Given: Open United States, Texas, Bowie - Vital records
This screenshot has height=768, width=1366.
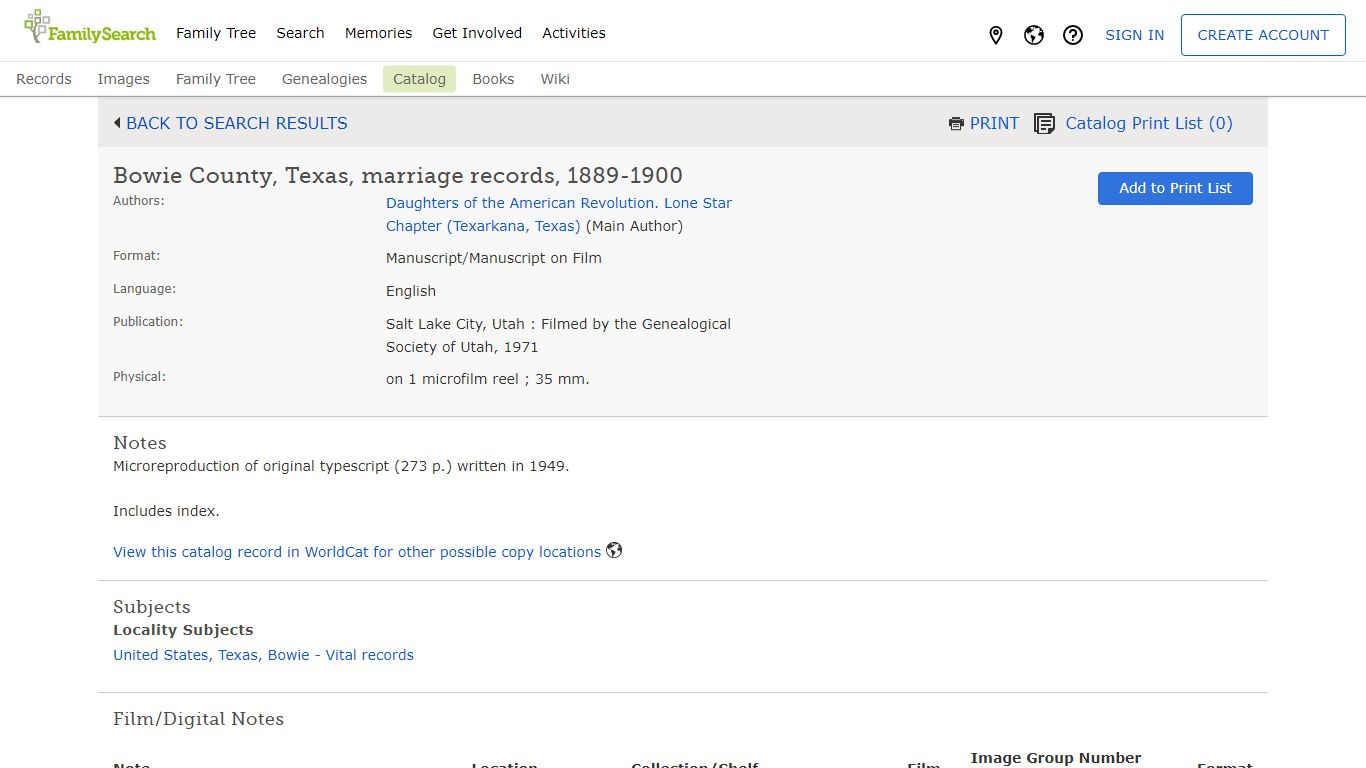Looking at the screenshot, I should pos(263,655).
